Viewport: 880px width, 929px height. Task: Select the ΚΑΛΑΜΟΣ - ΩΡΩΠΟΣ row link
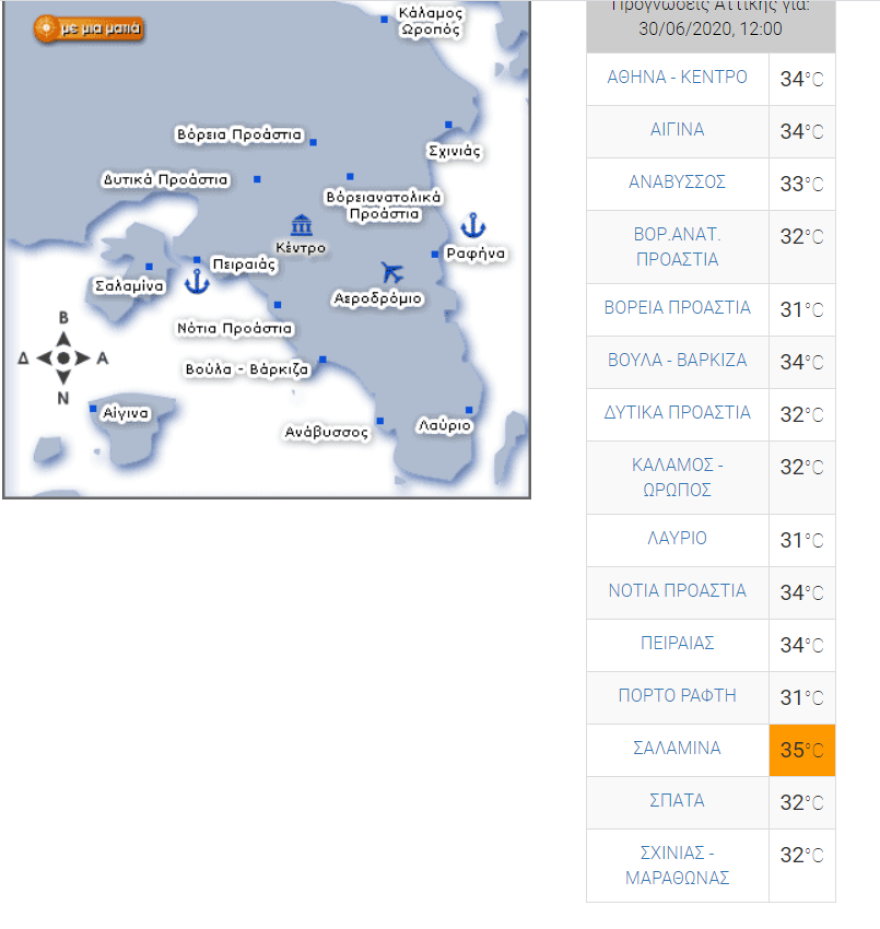pyautogui.click(x=677, y=478)
